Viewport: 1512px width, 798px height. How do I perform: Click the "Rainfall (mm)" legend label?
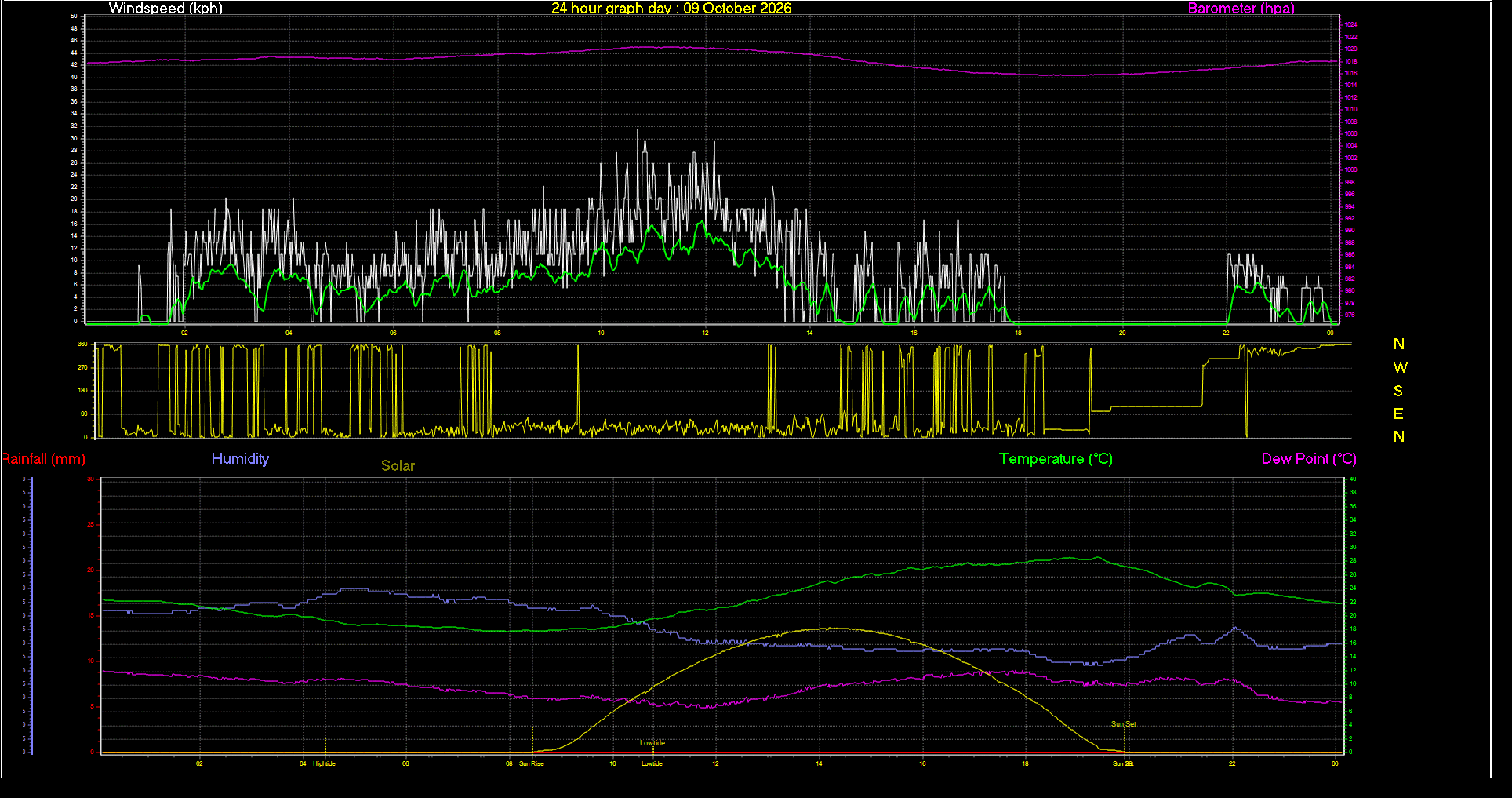click(x=44, y=459)
